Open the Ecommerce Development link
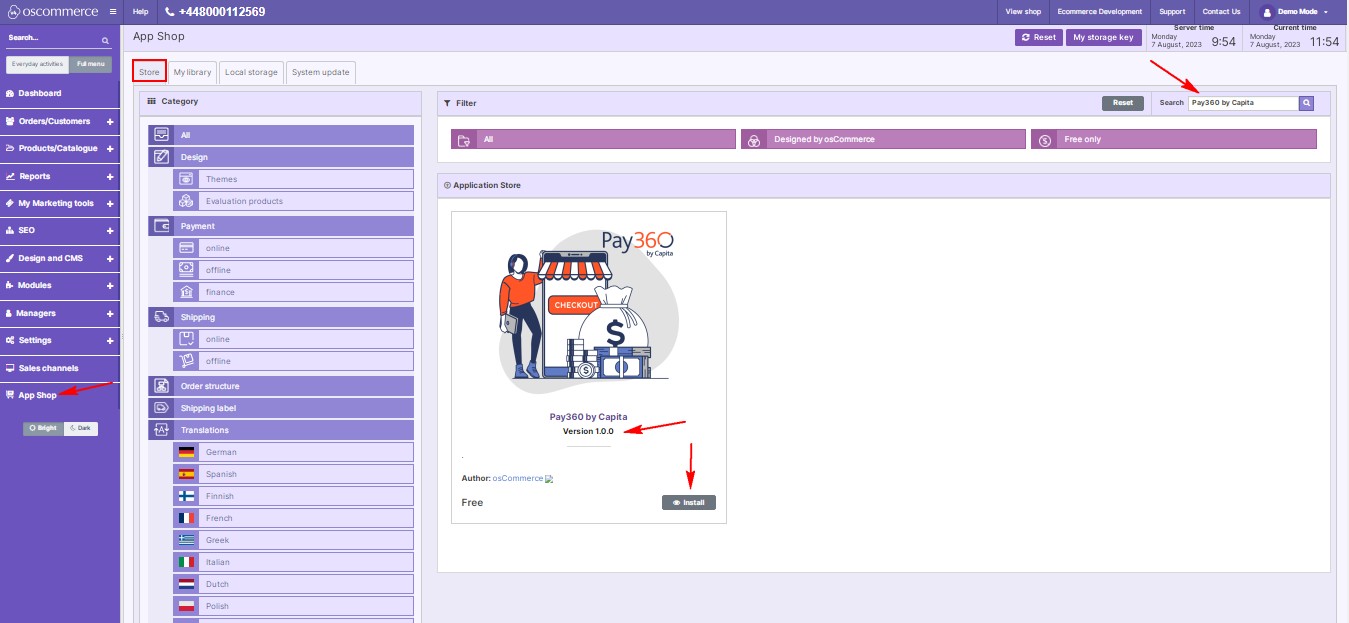This screenshot has height=623, width=1349. click(1099, 11)
